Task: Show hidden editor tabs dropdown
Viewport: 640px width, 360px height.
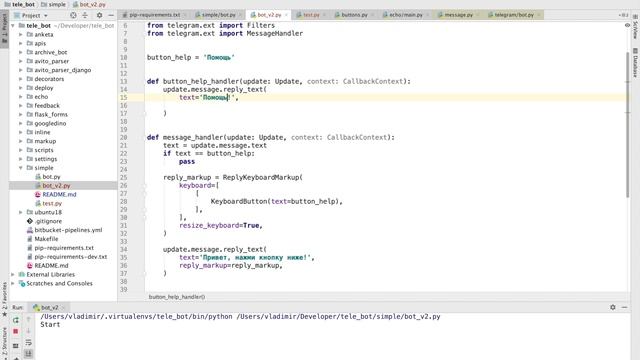Action: tap(623, 15)
